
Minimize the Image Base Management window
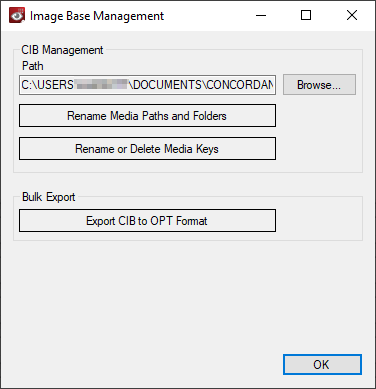[x=261, y=15]
